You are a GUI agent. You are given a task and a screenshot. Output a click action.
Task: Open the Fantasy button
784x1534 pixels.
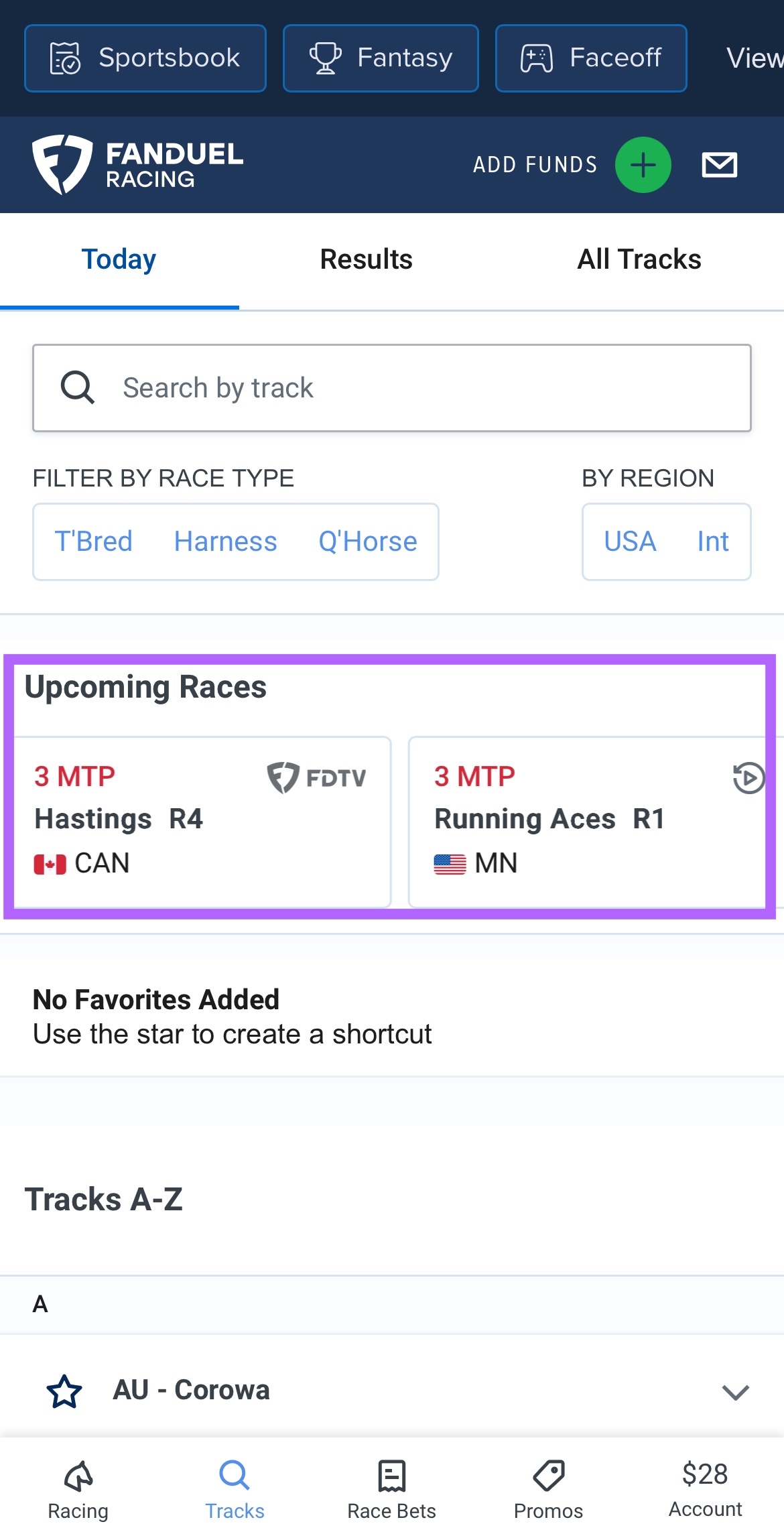(381, 58)
